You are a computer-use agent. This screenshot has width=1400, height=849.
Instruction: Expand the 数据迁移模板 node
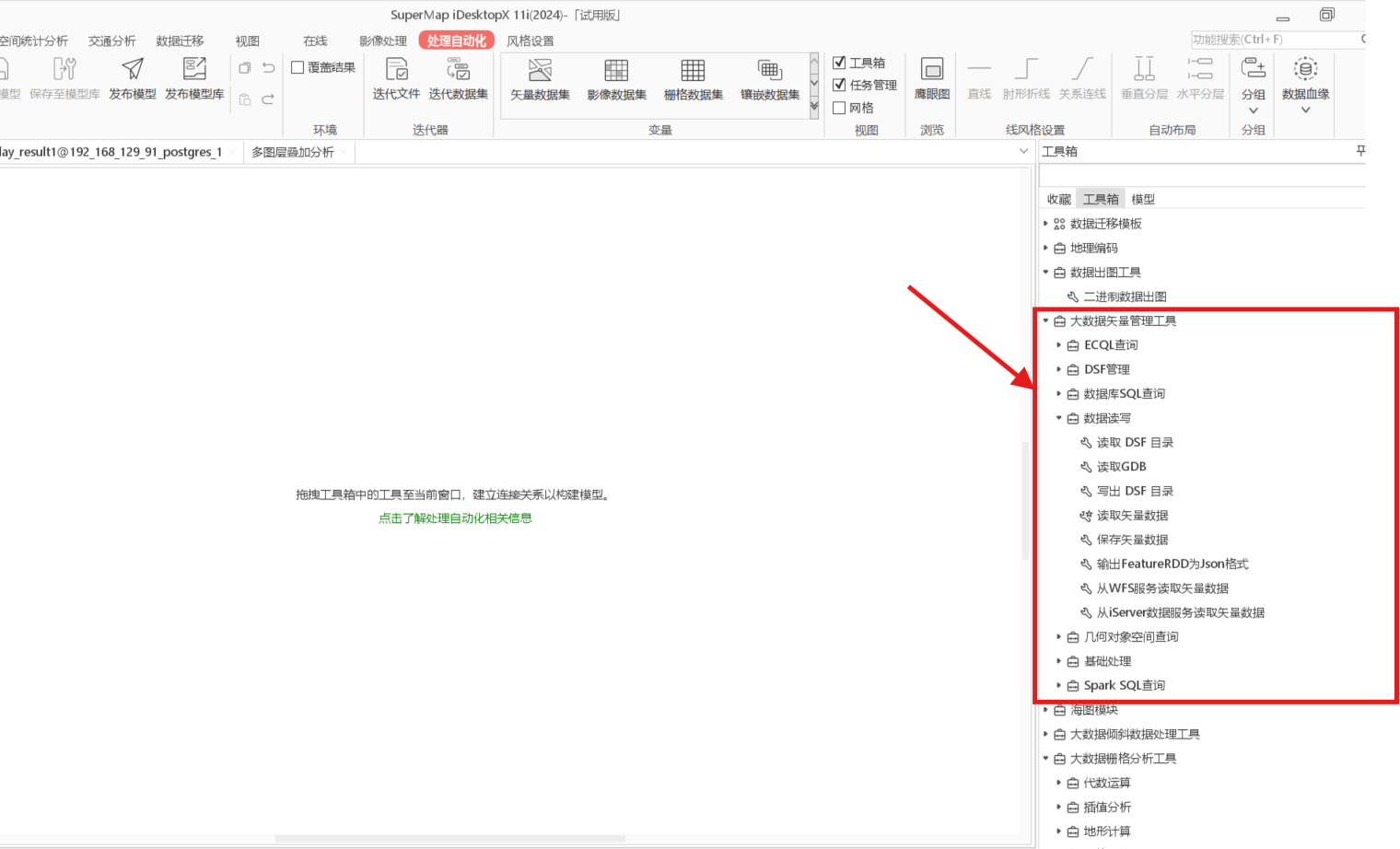pyautogui.click(x=1045, y=224)
